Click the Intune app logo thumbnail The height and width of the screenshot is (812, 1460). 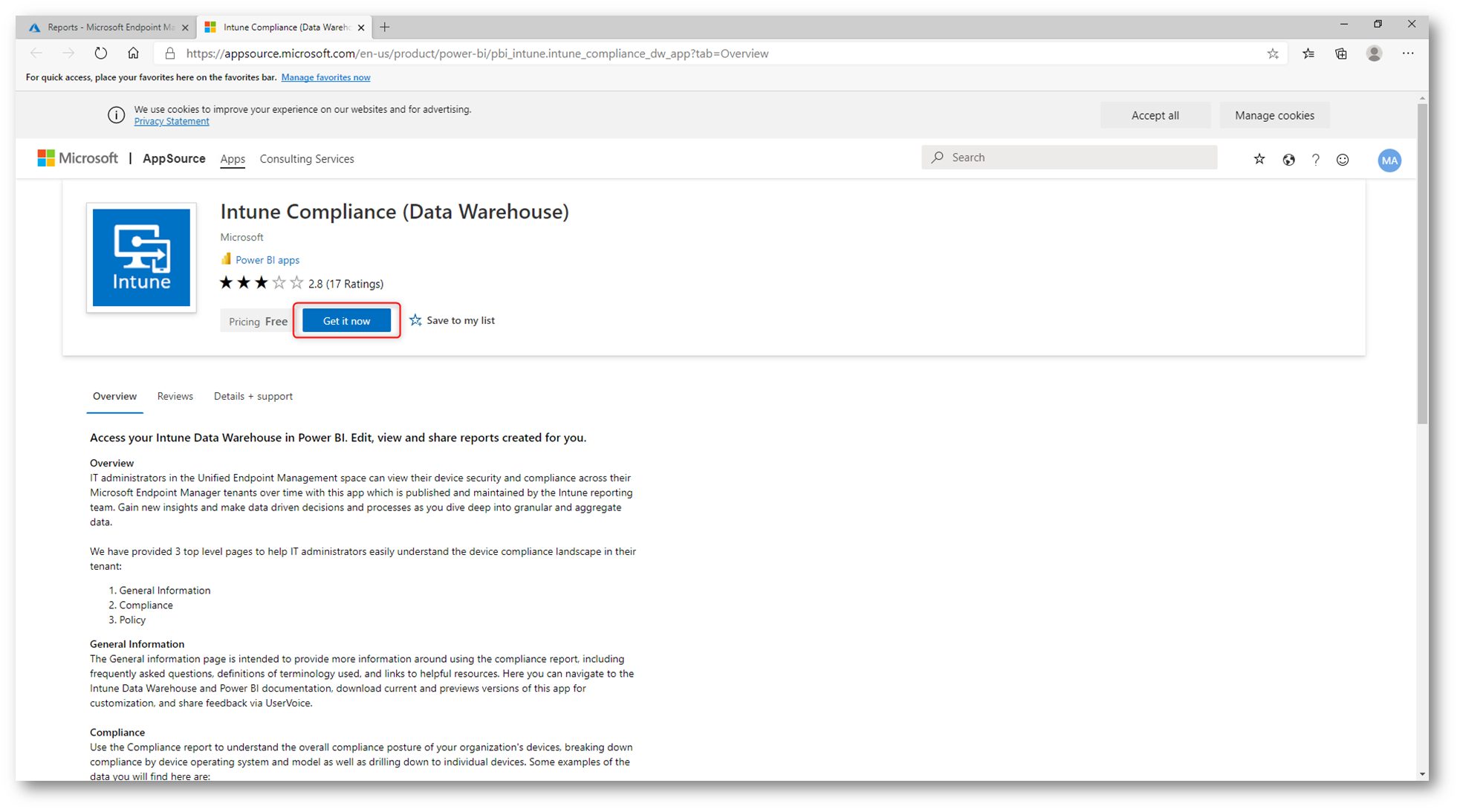tap(141, 257)
